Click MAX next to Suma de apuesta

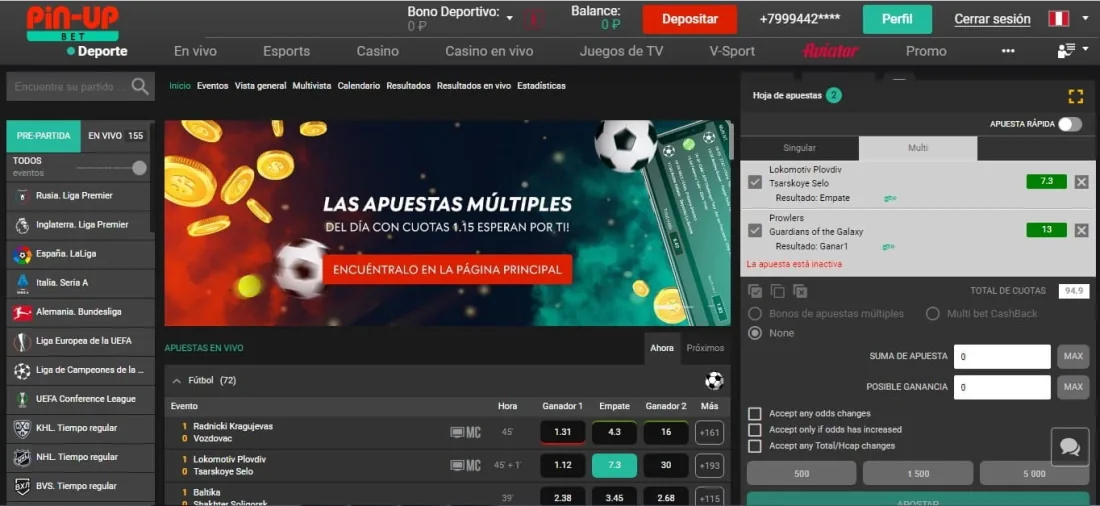click(1073, 357)
